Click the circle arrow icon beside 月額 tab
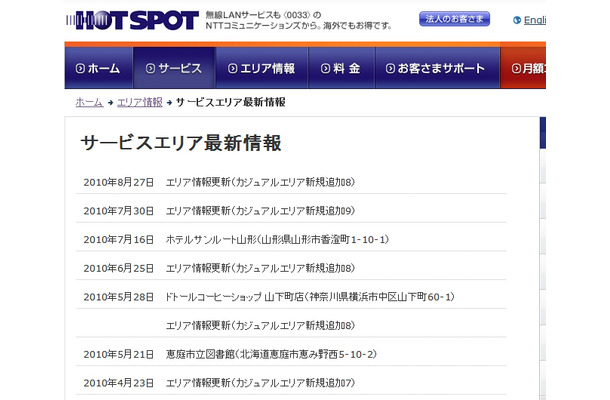Screen dimensions: 610x400 (x=516, y=68)
